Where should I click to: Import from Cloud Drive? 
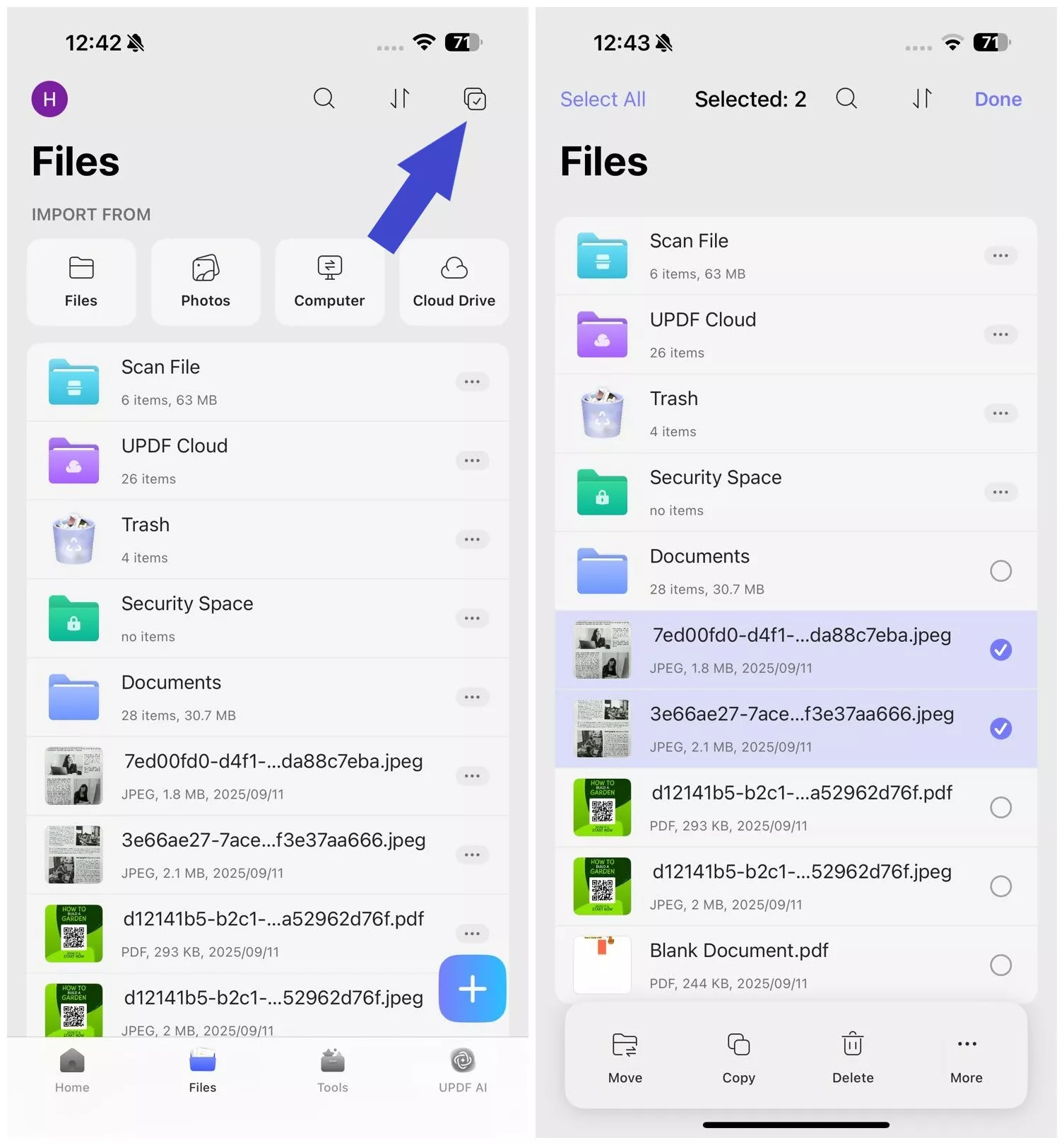pos(454,282)
